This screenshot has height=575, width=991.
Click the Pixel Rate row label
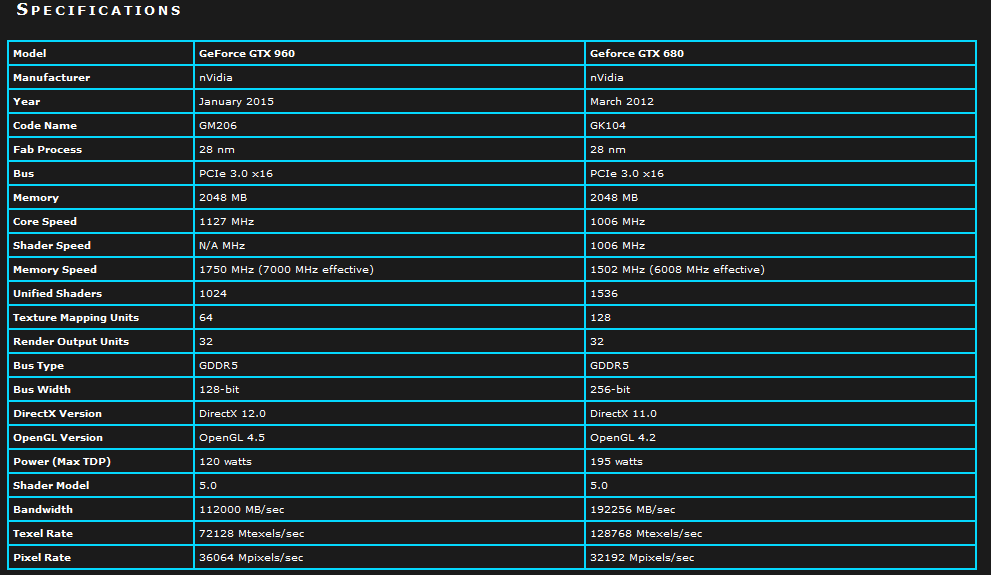42,558
